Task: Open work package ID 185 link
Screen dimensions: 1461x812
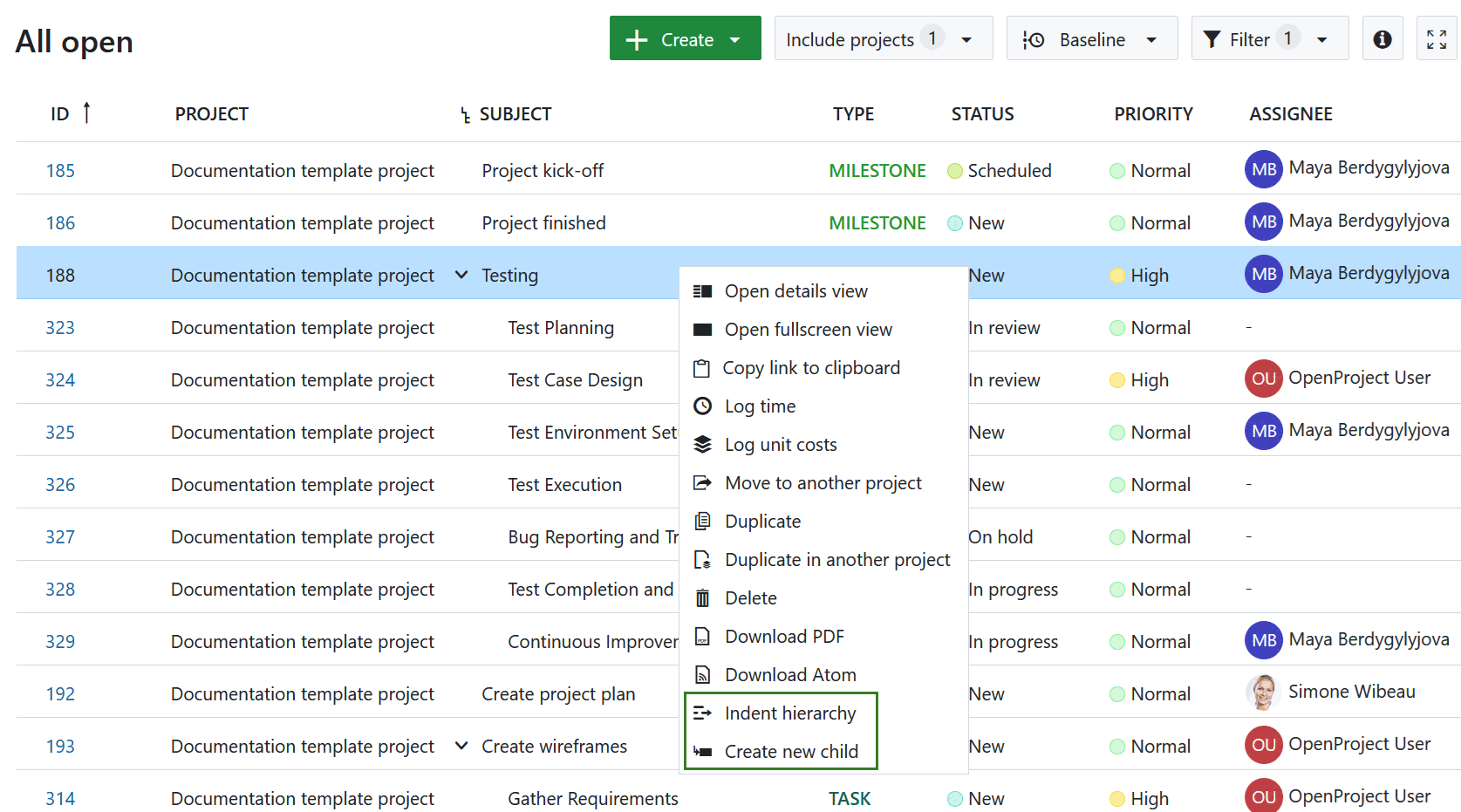Action: [60, 171]
